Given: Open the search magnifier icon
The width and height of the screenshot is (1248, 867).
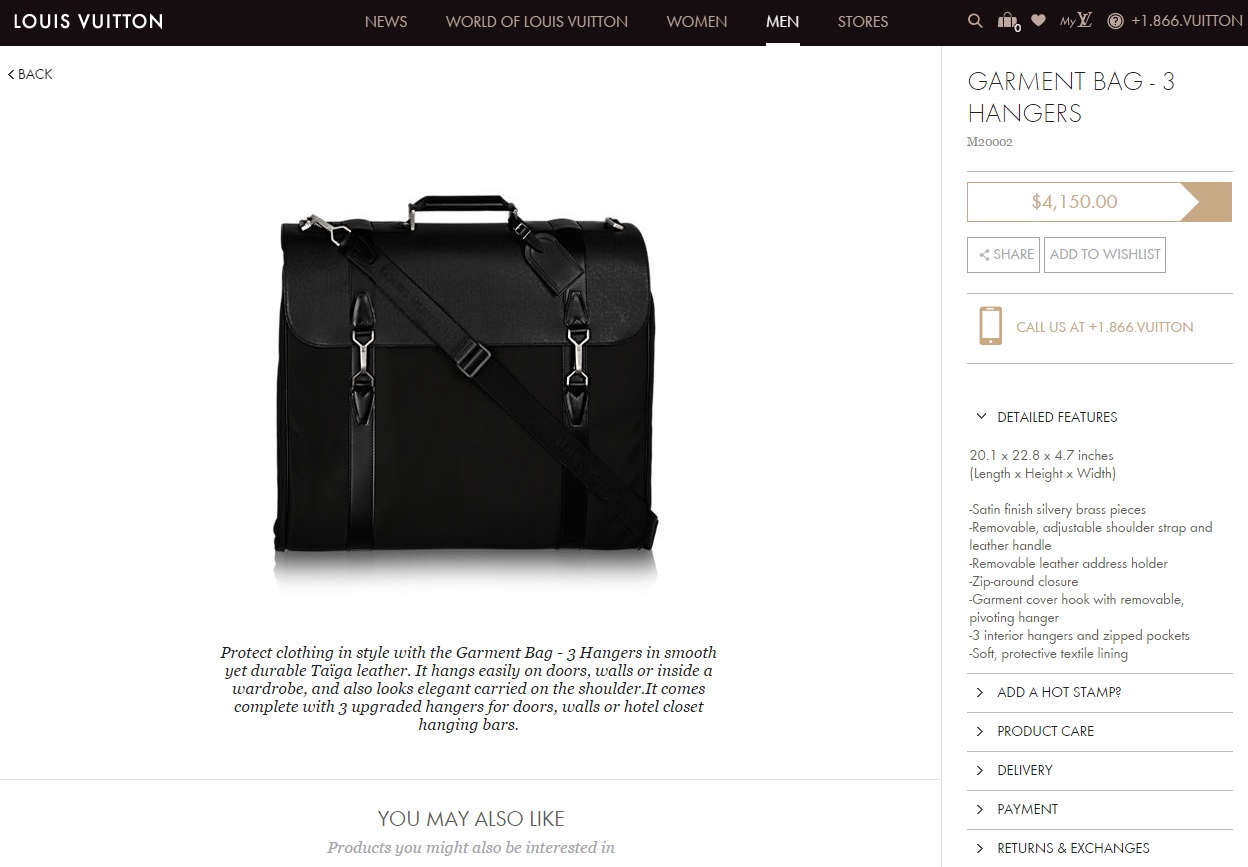Looking at the screenshot, I should coord(975,21).
